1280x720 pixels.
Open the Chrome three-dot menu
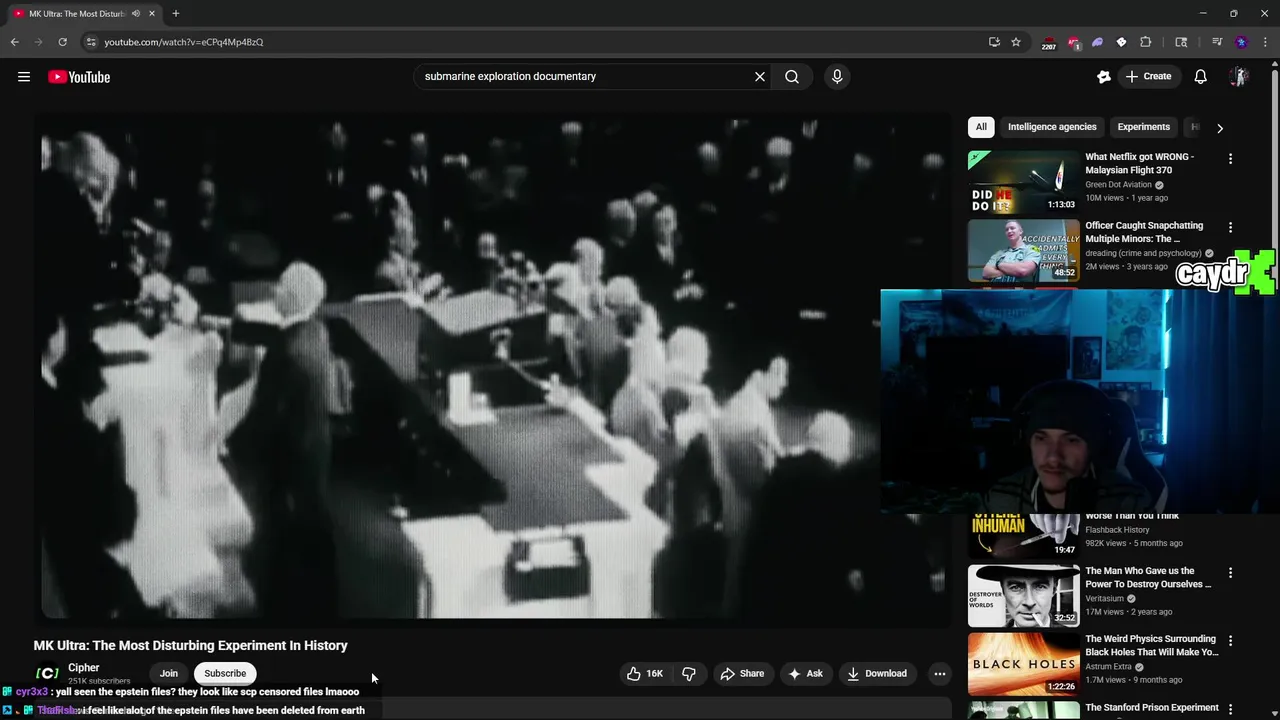[1265, 42]
